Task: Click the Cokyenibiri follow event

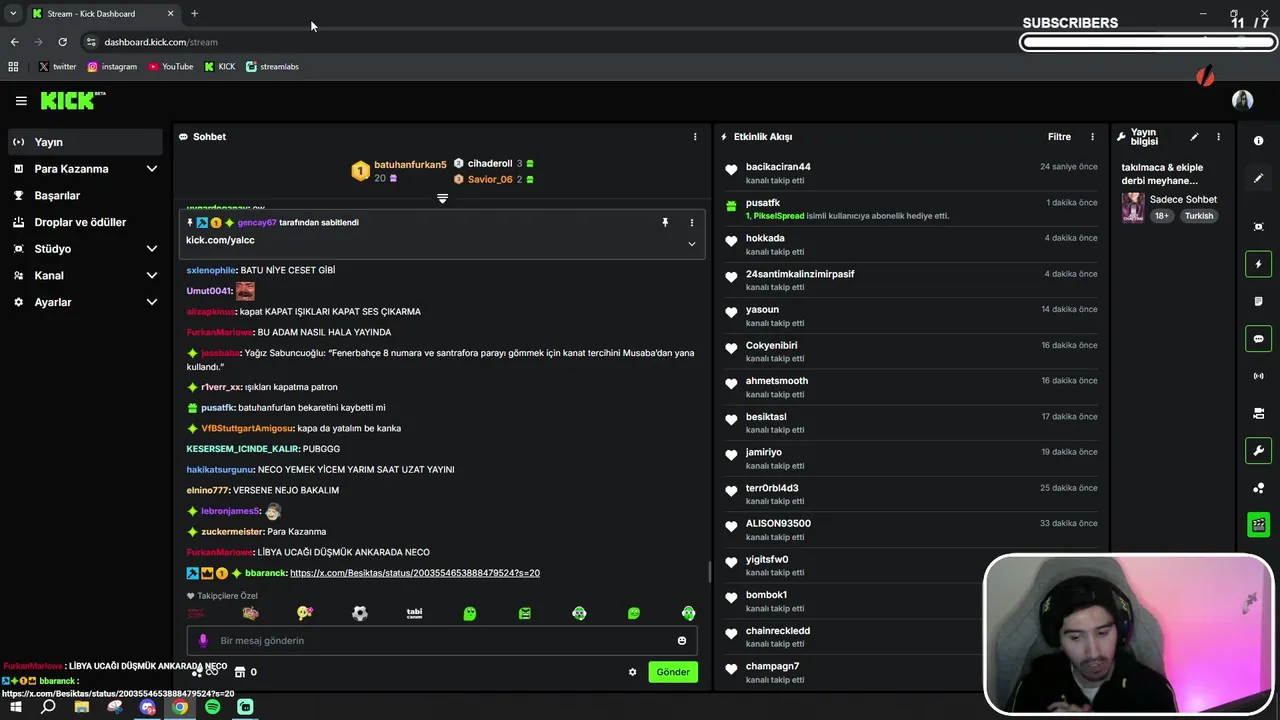Action: 910,352
